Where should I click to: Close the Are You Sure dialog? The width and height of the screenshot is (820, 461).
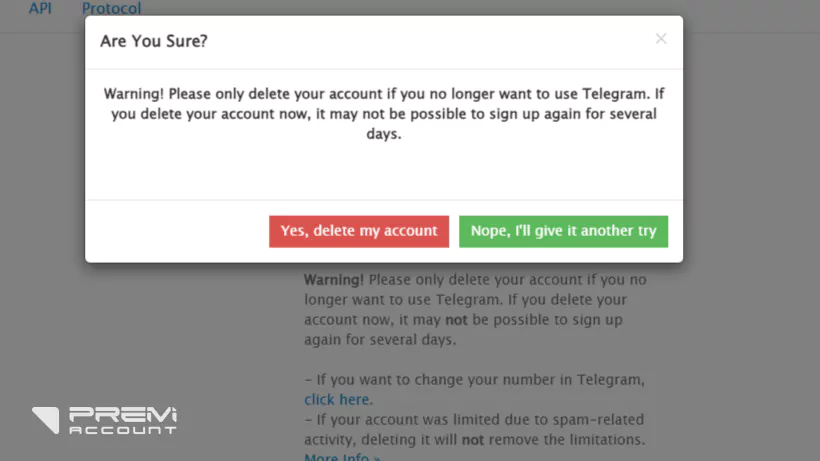(660, 39)
